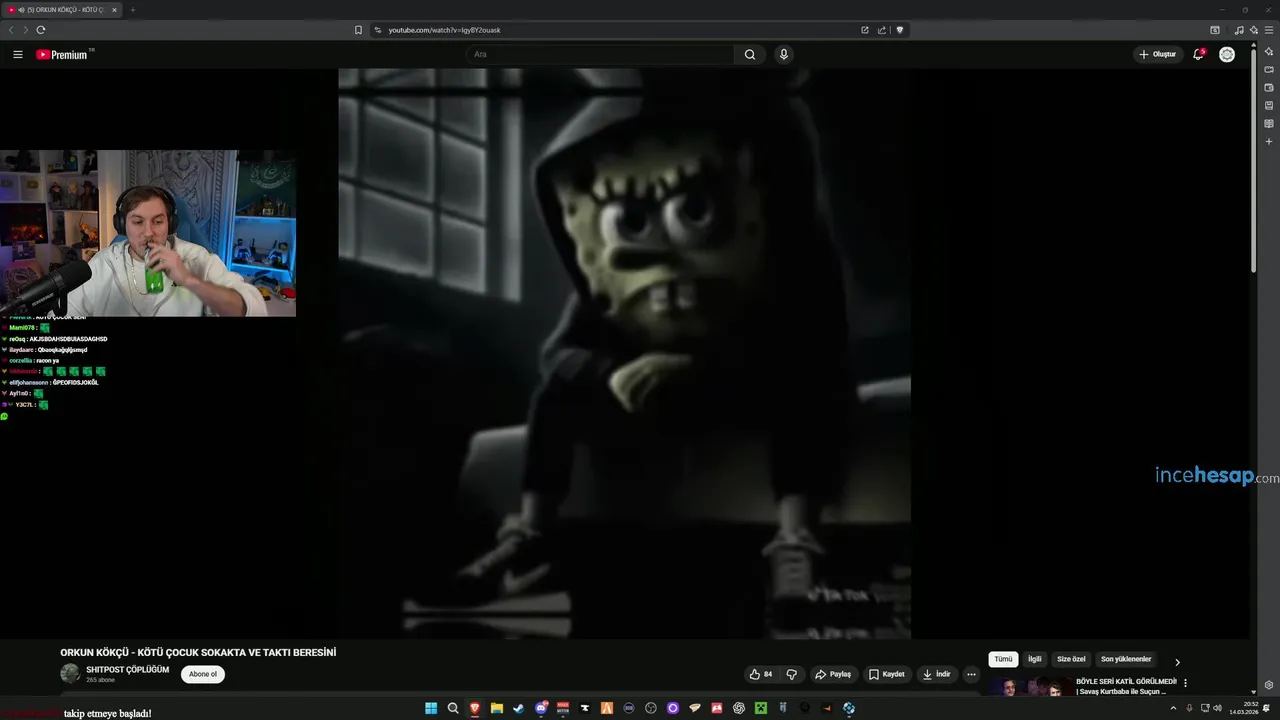Show hidden system tray icons
This screenshot has width=1280, height=720.
click(1173, 708)
